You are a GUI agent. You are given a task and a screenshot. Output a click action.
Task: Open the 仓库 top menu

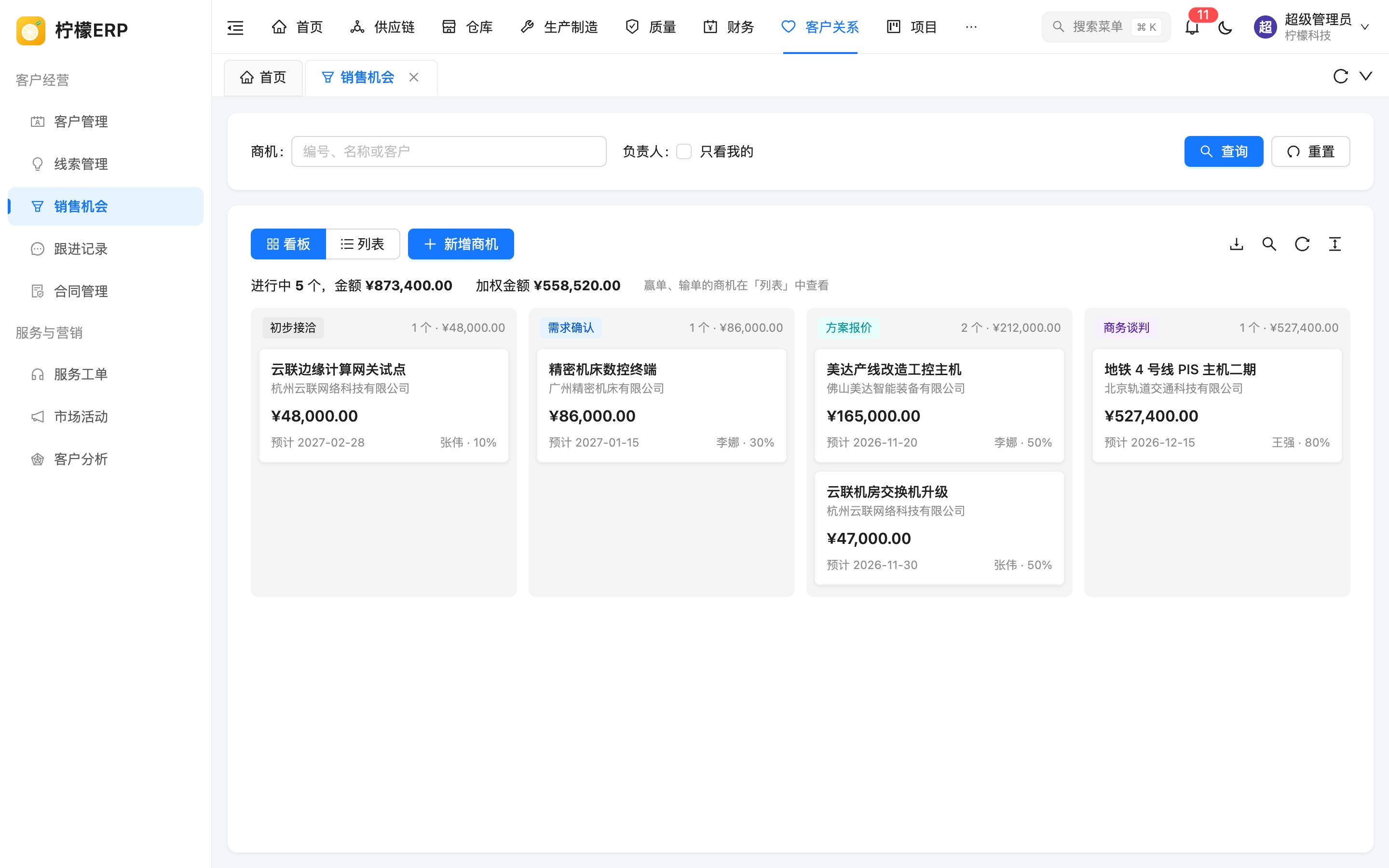pyautogui.click(x=467, y=27)
